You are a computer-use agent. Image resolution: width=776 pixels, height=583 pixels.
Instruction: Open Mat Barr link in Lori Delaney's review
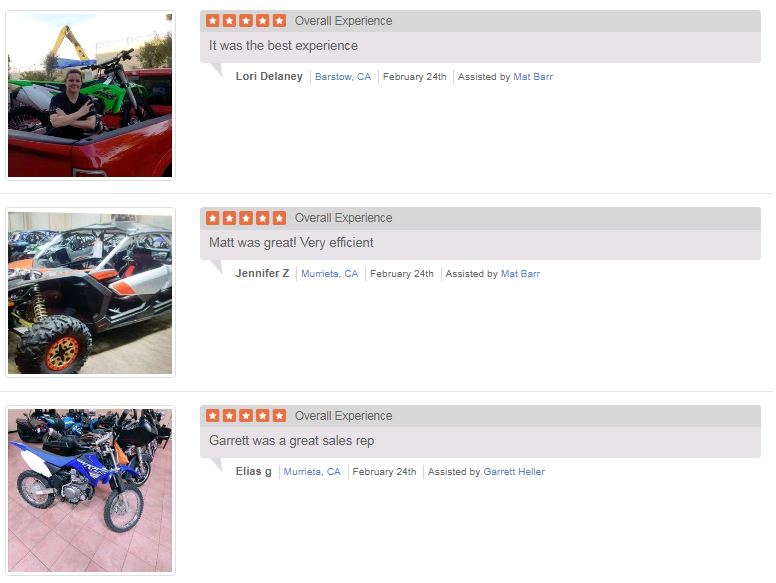coord(533,77)
